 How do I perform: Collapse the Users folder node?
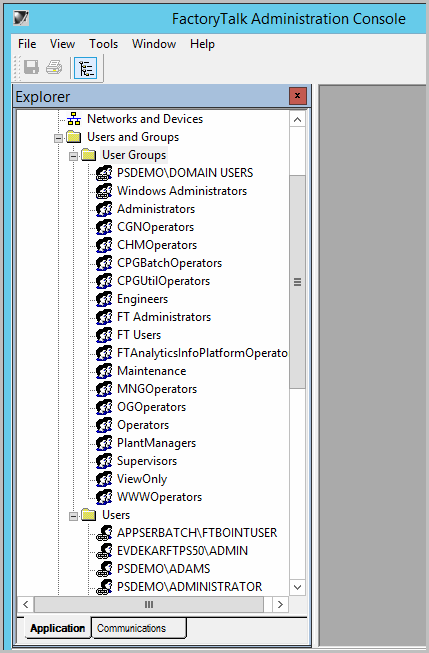(x=74, y=516)
